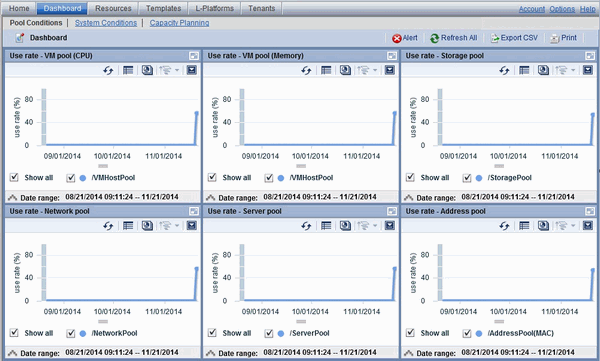Maximize the Server pool panel
Image resolution: width=600 pixels, height=361 pixels.
pos(392,211)
